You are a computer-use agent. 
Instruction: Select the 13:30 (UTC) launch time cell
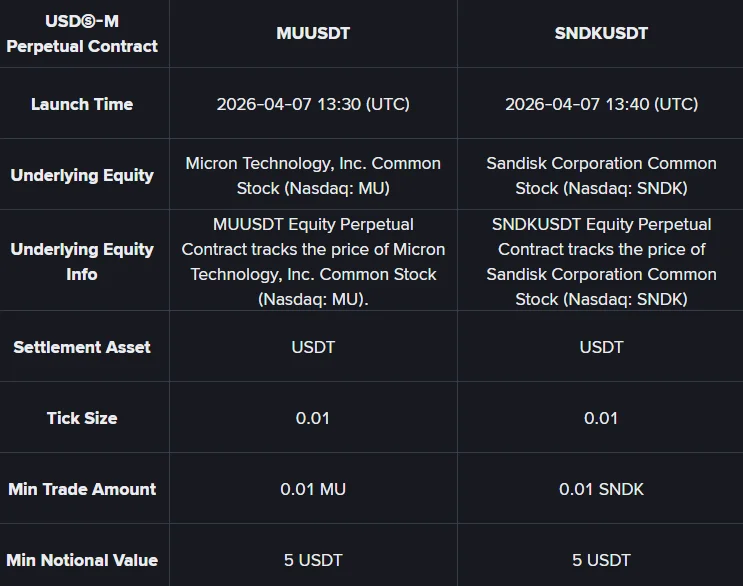(x=313, y=104)
